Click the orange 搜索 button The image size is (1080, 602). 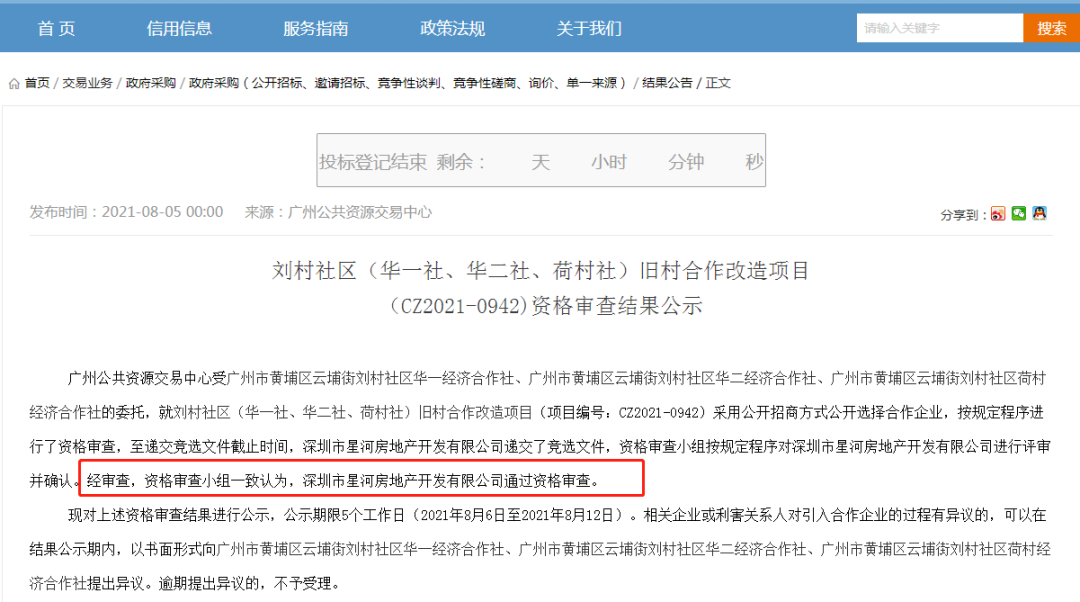1051,28
